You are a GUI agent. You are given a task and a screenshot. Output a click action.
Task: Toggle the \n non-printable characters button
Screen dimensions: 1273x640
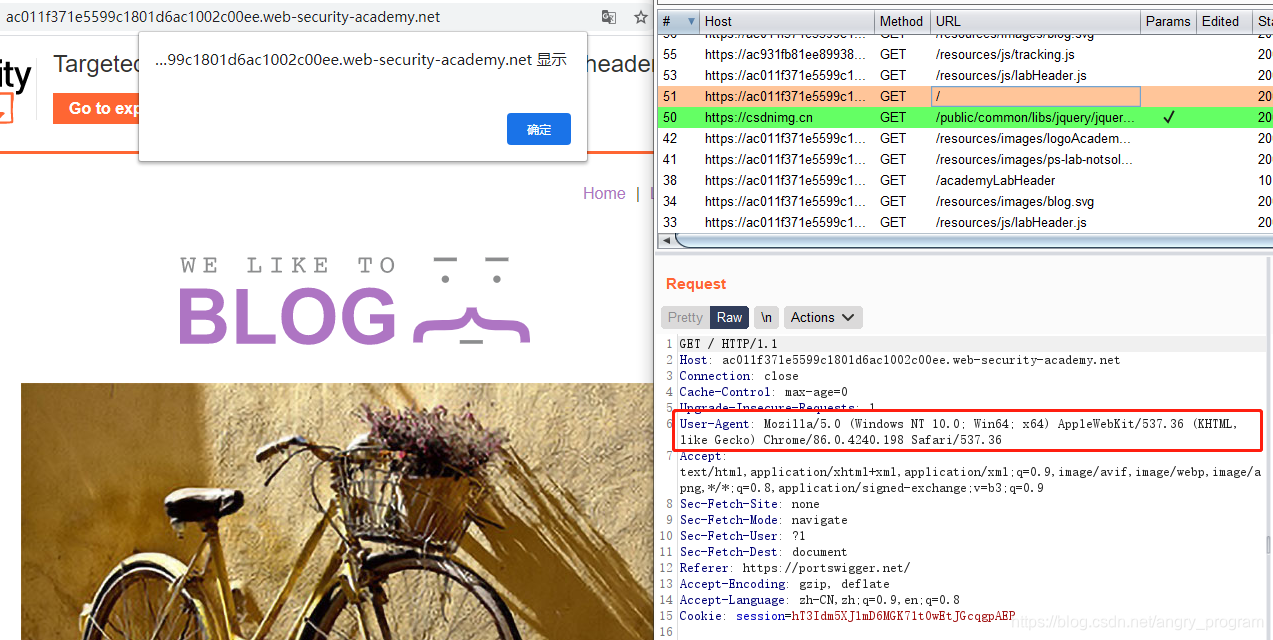pos(766,317)
